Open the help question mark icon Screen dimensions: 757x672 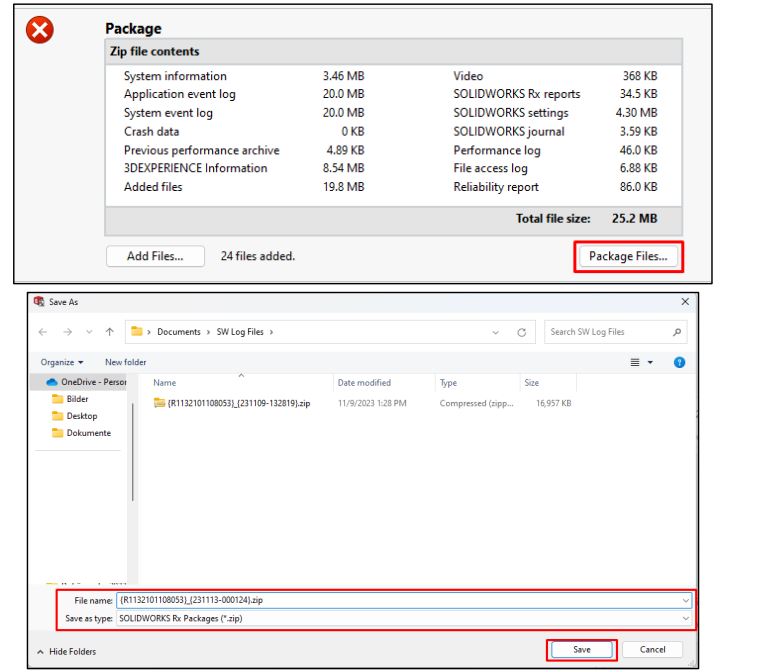coord(679,362)
